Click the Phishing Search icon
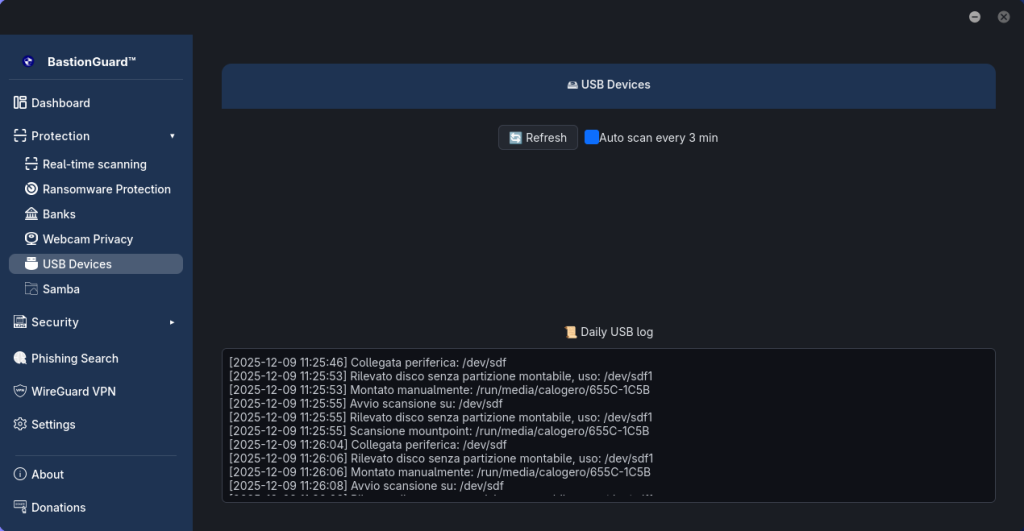 click(20, 358)
